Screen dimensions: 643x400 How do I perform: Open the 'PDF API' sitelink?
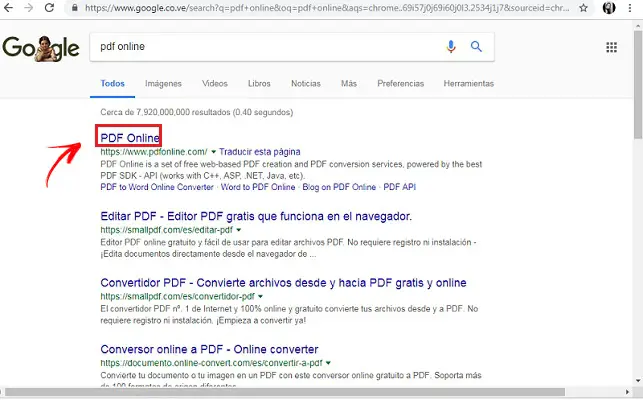(399, 187)
